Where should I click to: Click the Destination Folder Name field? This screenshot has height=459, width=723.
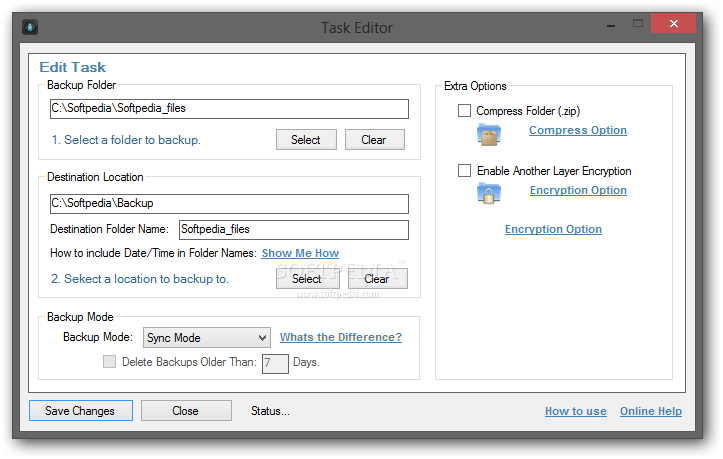point(293,230)
